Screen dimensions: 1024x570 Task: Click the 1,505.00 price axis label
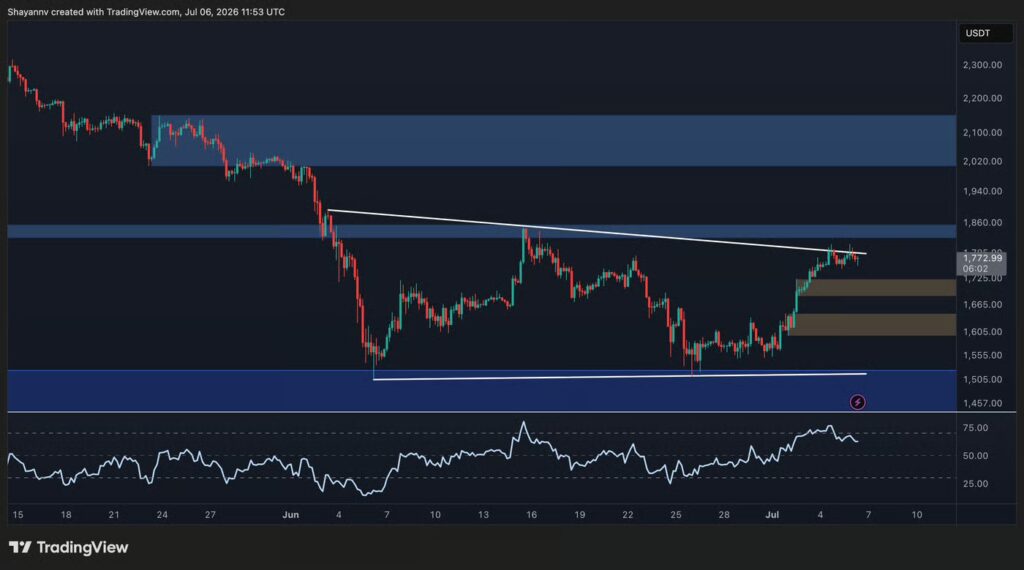click(x=982, y=379)
